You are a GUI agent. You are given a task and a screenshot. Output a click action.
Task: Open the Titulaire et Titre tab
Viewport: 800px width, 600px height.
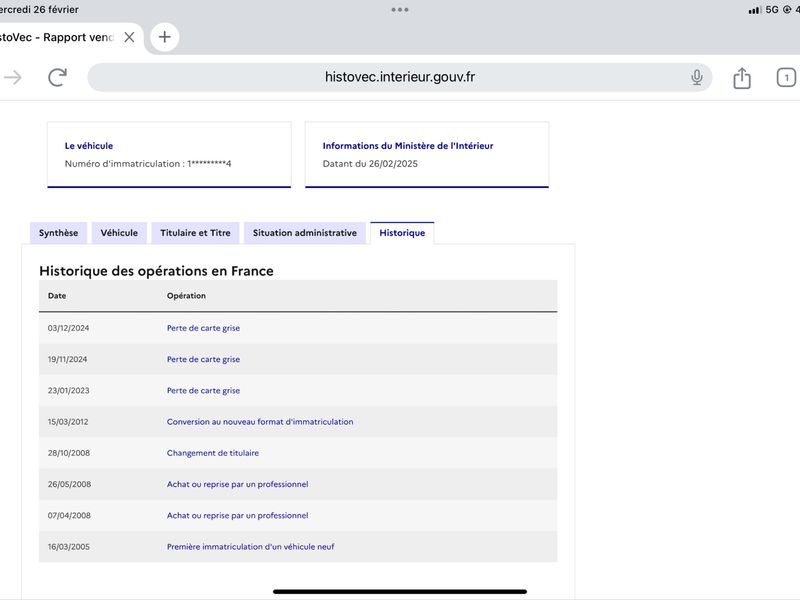195,233
